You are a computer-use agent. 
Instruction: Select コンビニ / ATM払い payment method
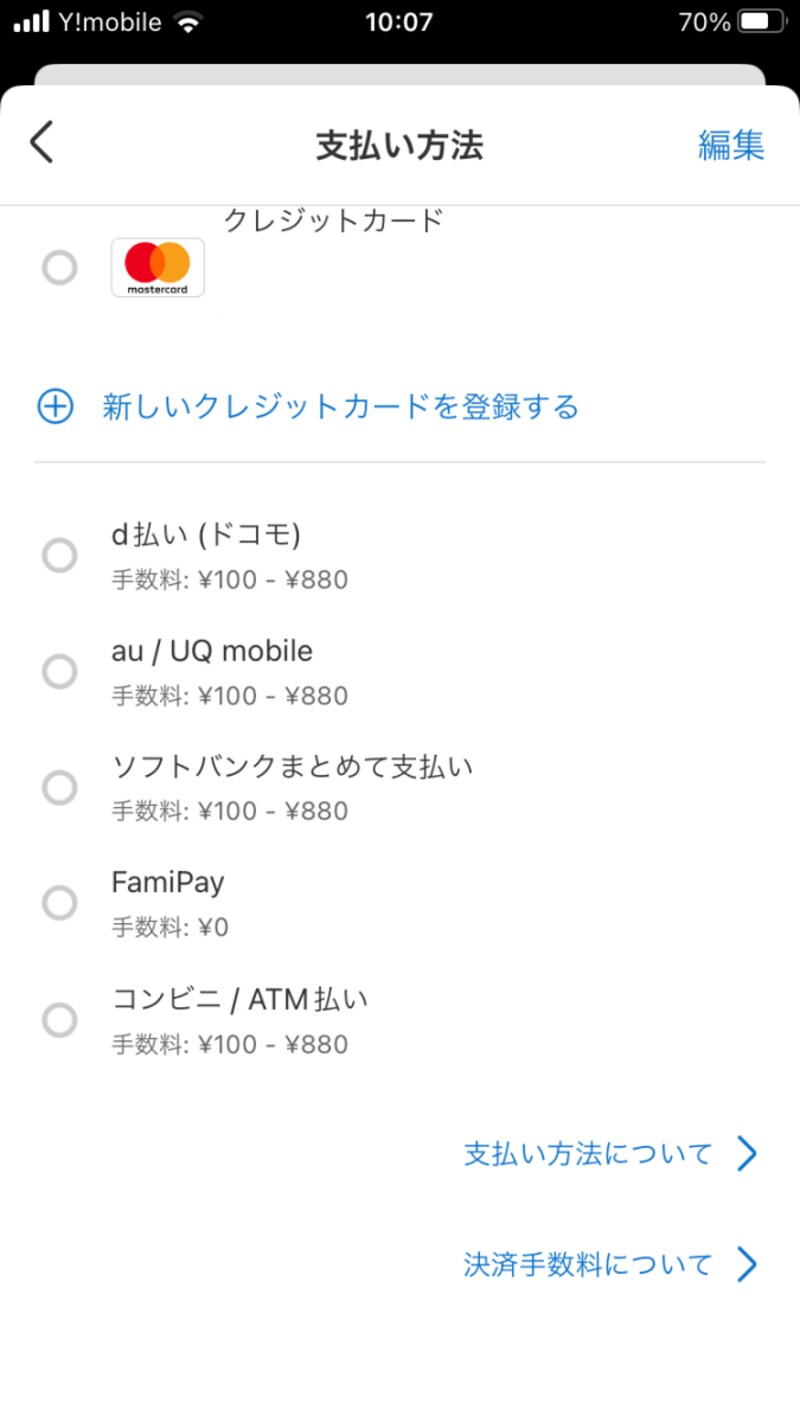pyautogui.click(x=59, y=1020)
